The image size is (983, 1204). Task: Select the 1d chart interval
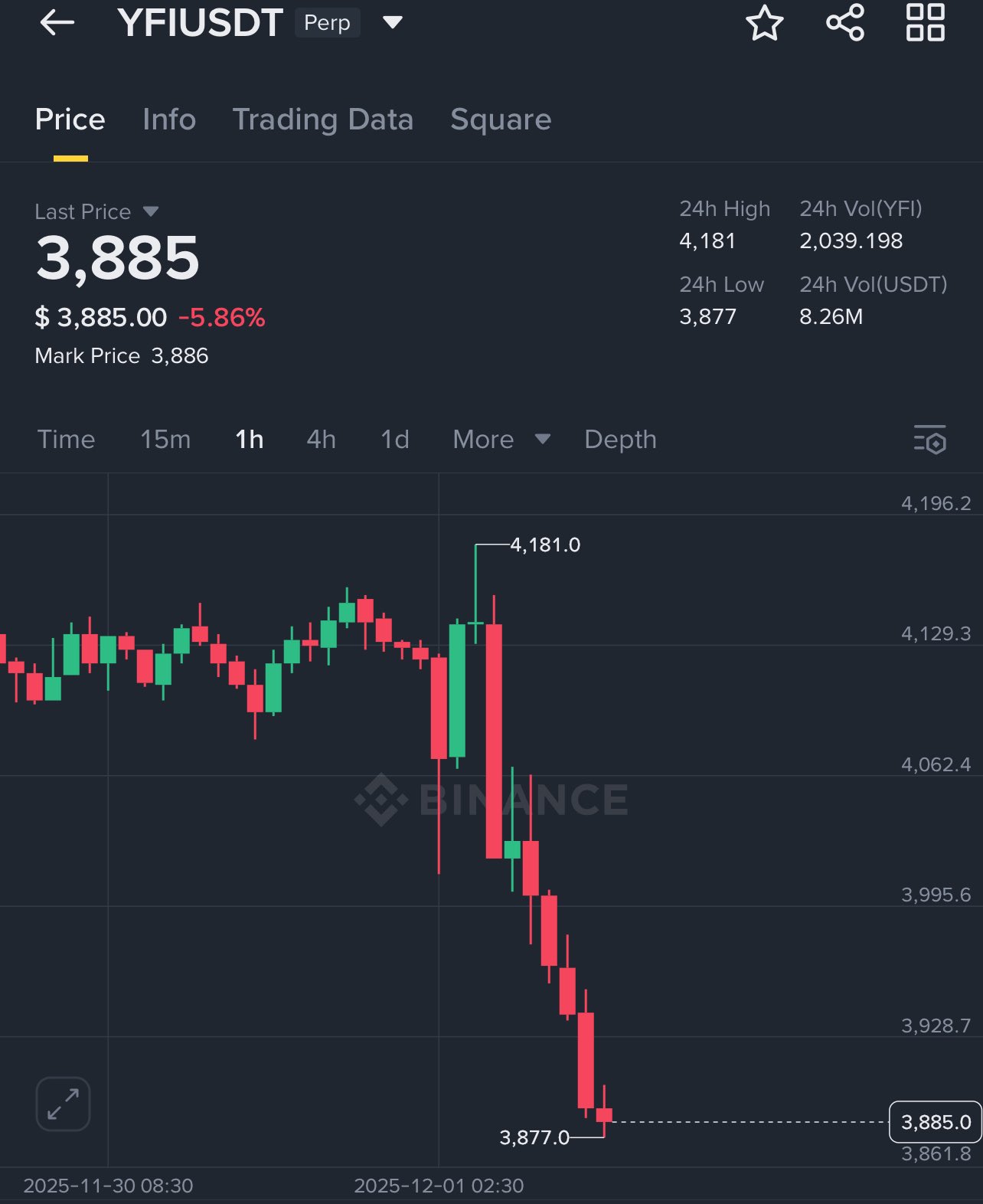[395, 440]
